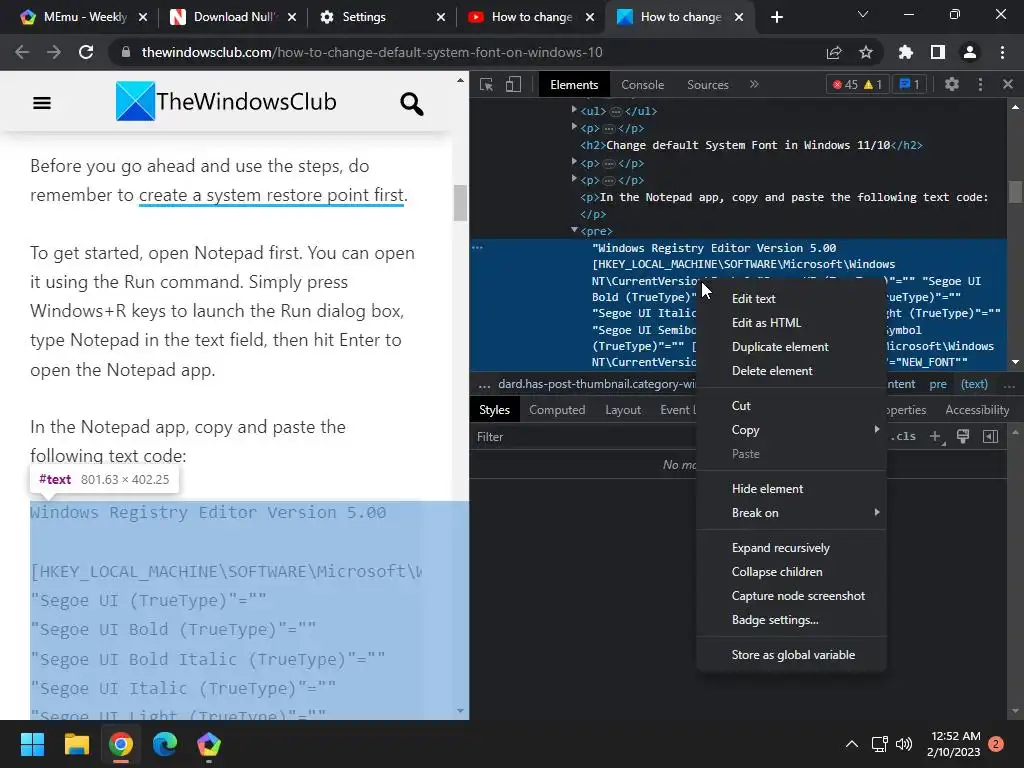
Task: Bookmark this page with the star icon
Action: click(x=866, y=52)
